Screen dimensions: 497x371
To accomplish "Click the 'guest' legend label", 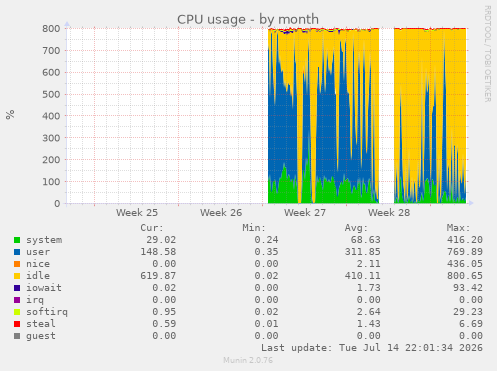I will click(x=41, y=336).
